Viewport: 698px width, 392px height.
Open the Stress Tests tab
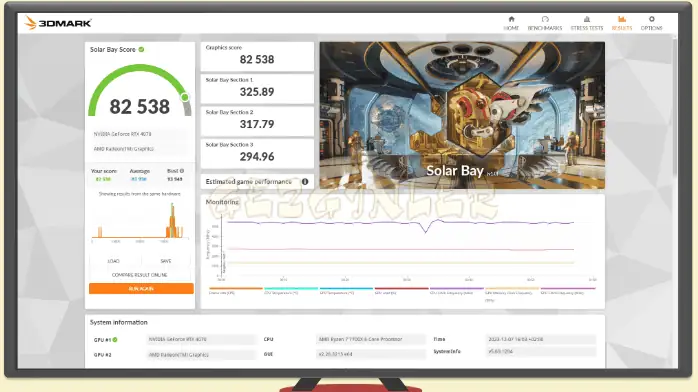pyautogui.click(x=587, y=23)
